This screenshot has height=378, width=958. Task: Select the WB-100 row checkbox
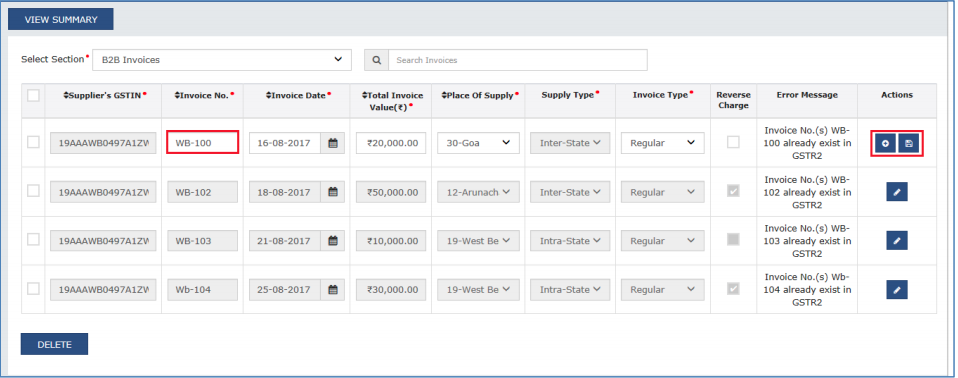(33, 142)
